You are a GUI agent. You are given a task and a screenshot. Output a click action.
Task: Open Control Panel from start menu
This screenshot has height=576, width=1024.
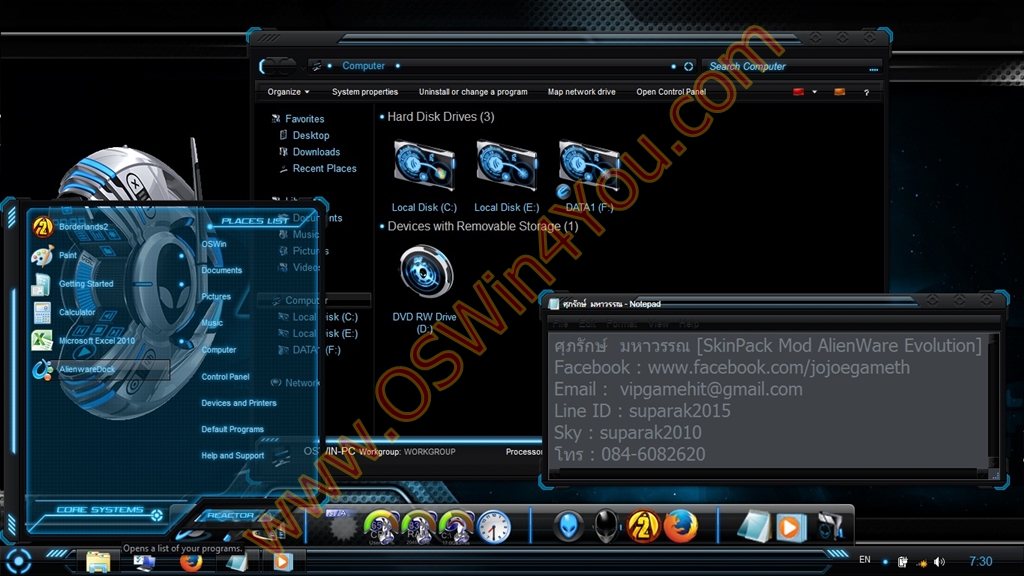pyautogui.click(x=225, y=377)
